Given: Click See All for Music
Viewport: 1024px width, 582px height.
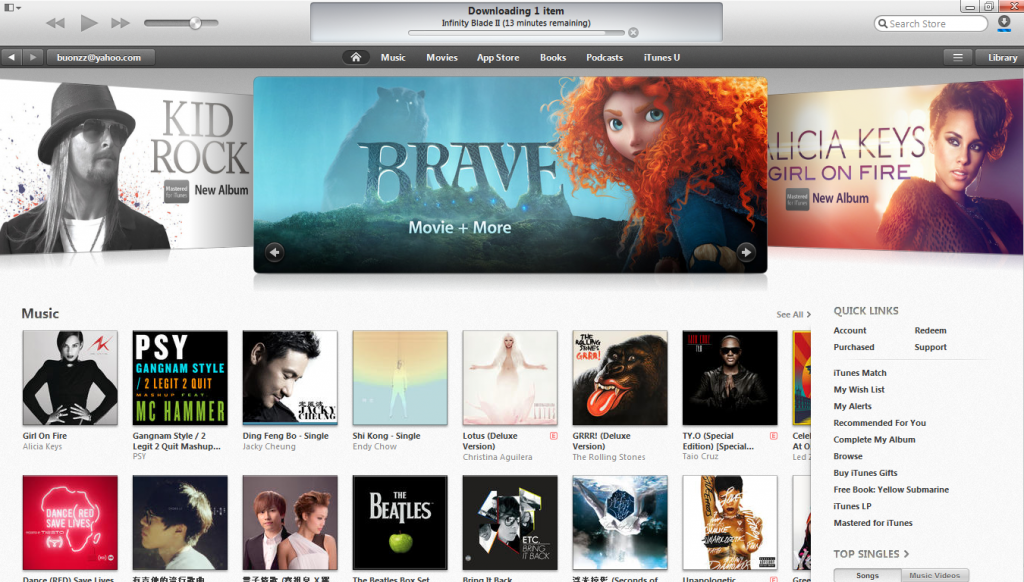Looking at the screenshot, I should point(793,315).
